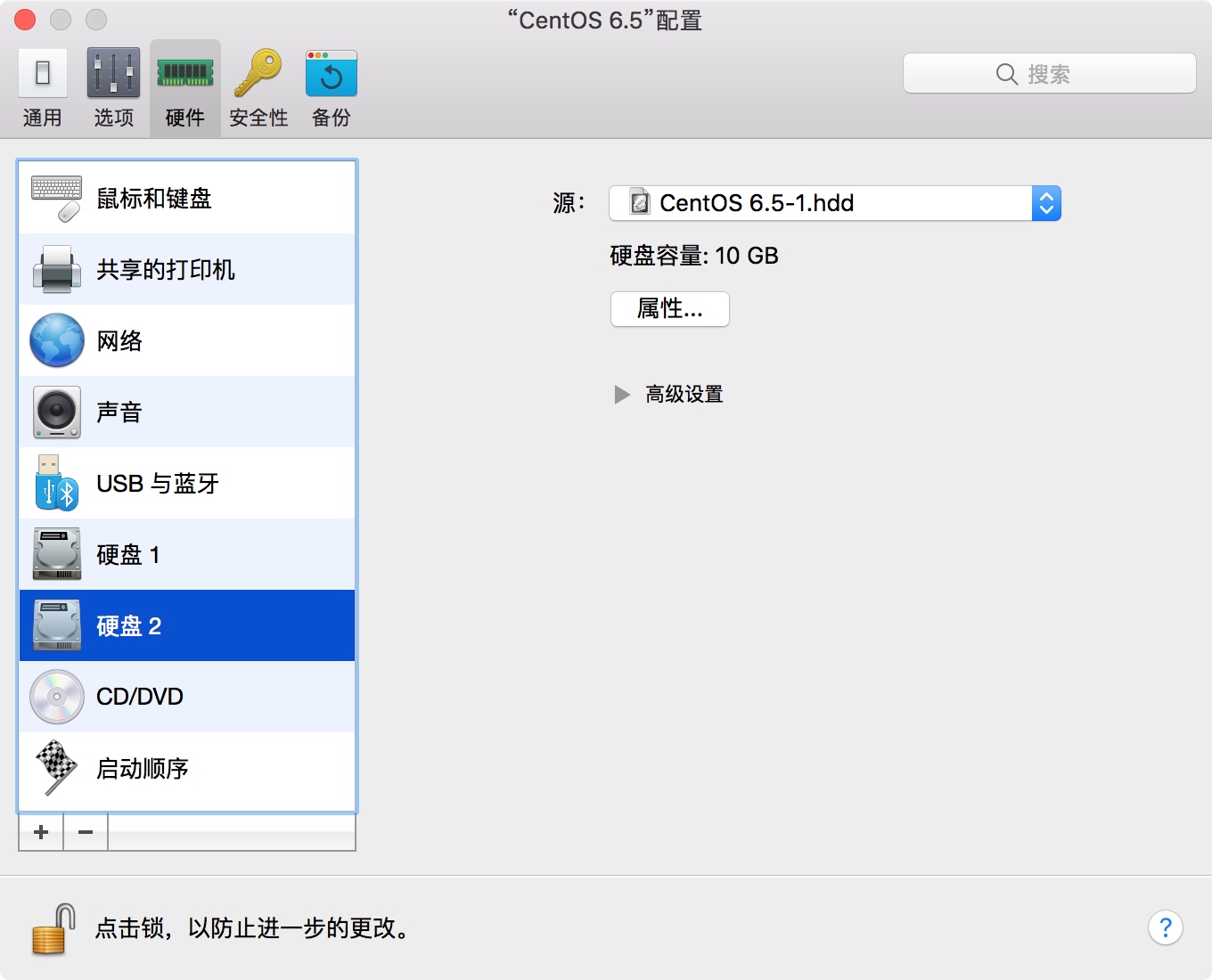1212x980 pixels.
Task: Remove the device with the minus button
Action: click(x=86, y=832)
